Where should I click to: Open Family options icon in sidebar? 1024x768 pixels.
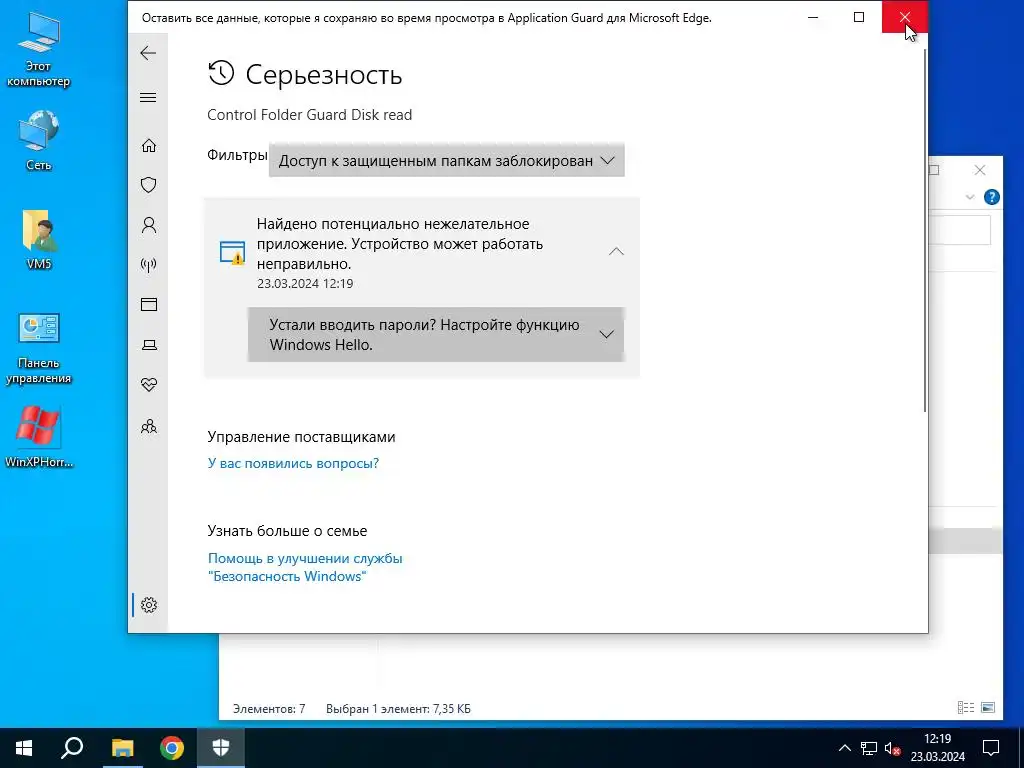point(149,426)
